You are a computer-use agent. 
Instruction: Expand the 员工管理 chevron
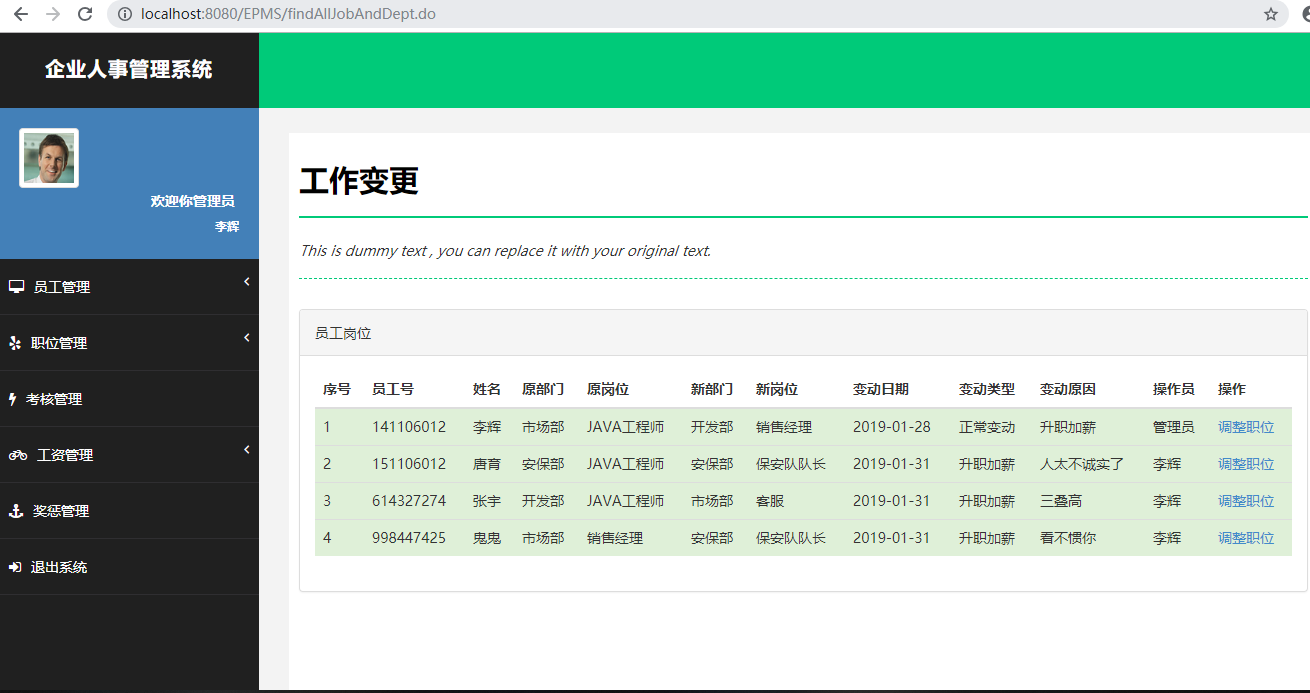pyautogui.click(x=246, y=282)
